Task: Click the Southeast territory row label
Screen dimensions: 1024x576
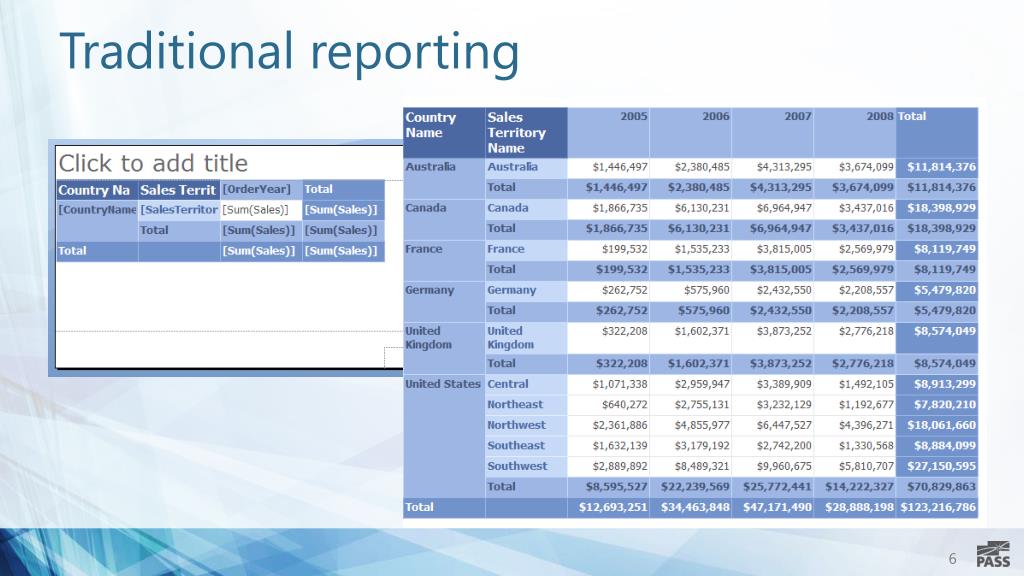Action: point(526,445)
